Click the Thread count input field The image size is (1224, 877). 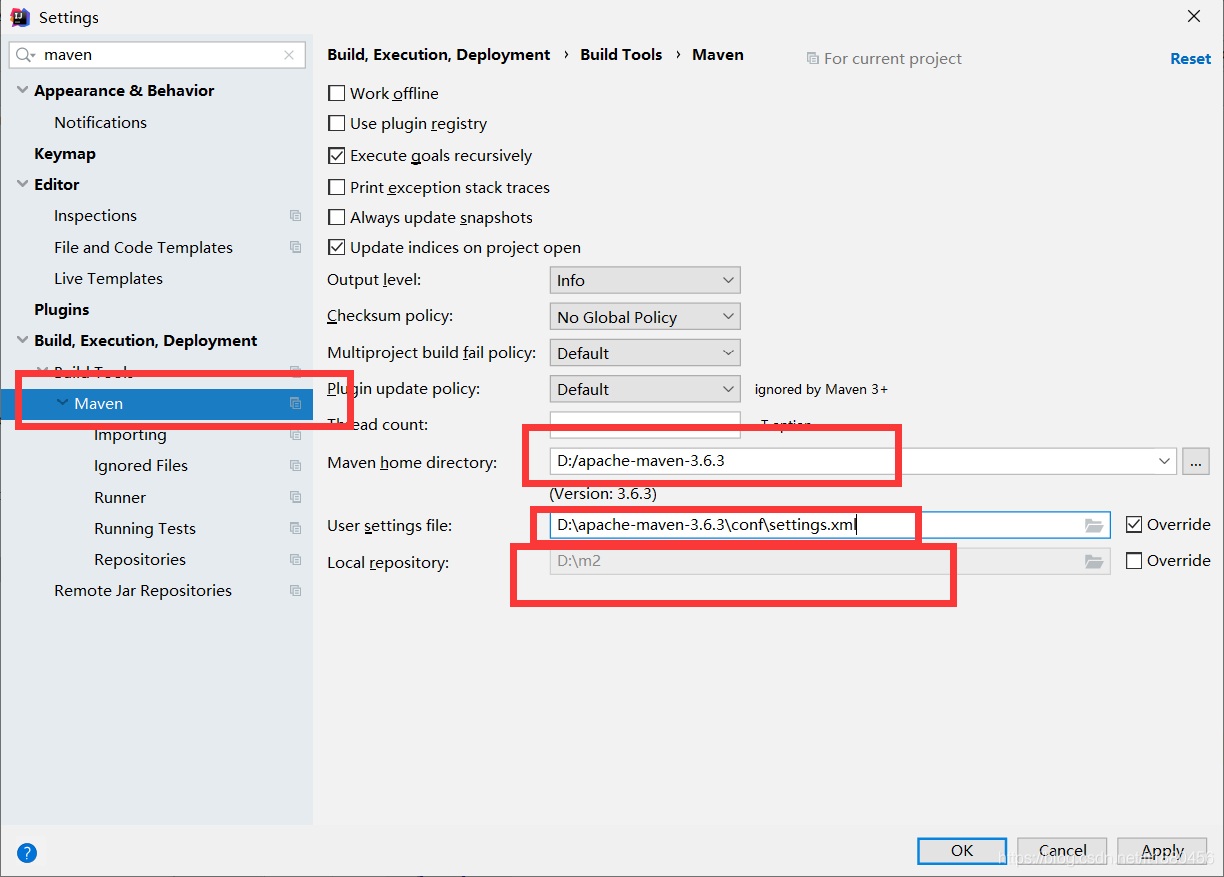pos(644,424)
